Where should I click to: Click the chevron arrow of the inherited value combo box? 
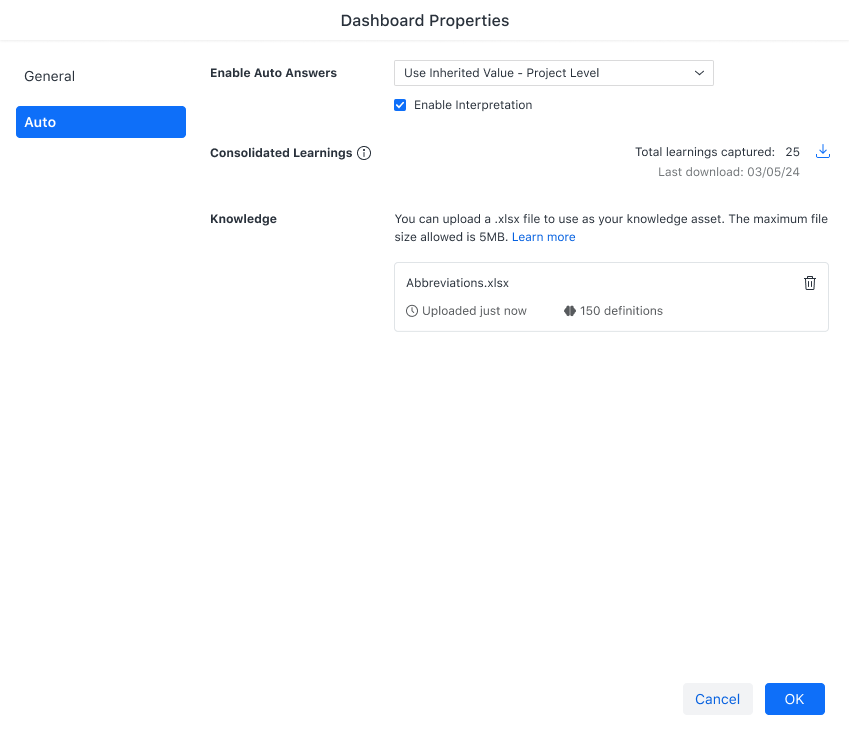[x=699, y=73]
